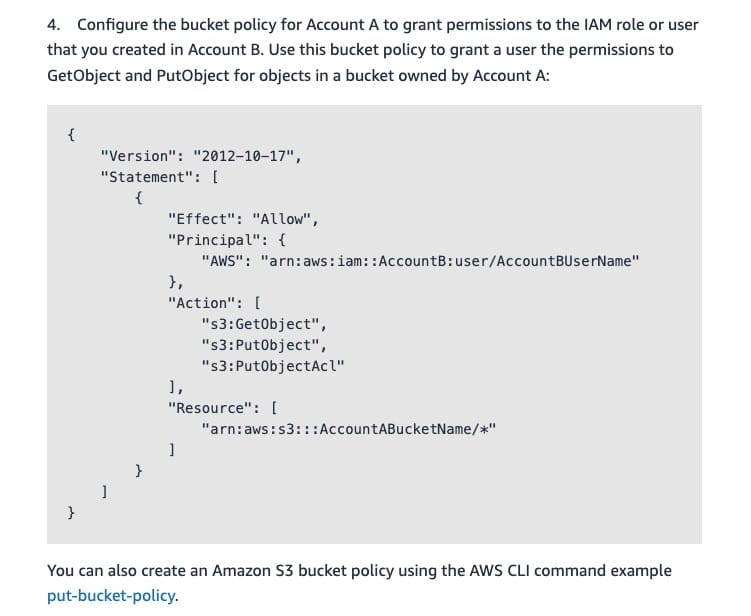Open the put-bucket-policy link

112,596
